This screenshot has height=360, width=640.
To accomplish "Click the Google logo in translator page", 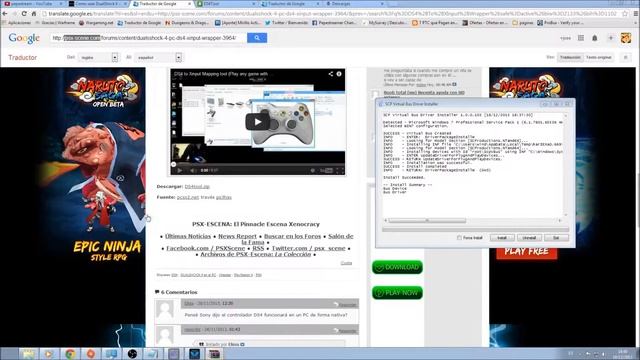I will [x=24, y=38].
